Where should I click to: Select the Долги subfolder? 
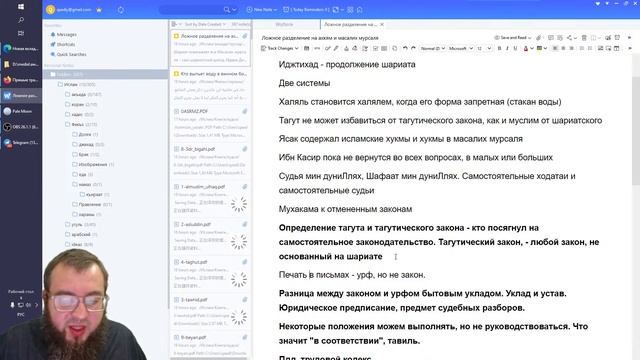tap(85, 134)
